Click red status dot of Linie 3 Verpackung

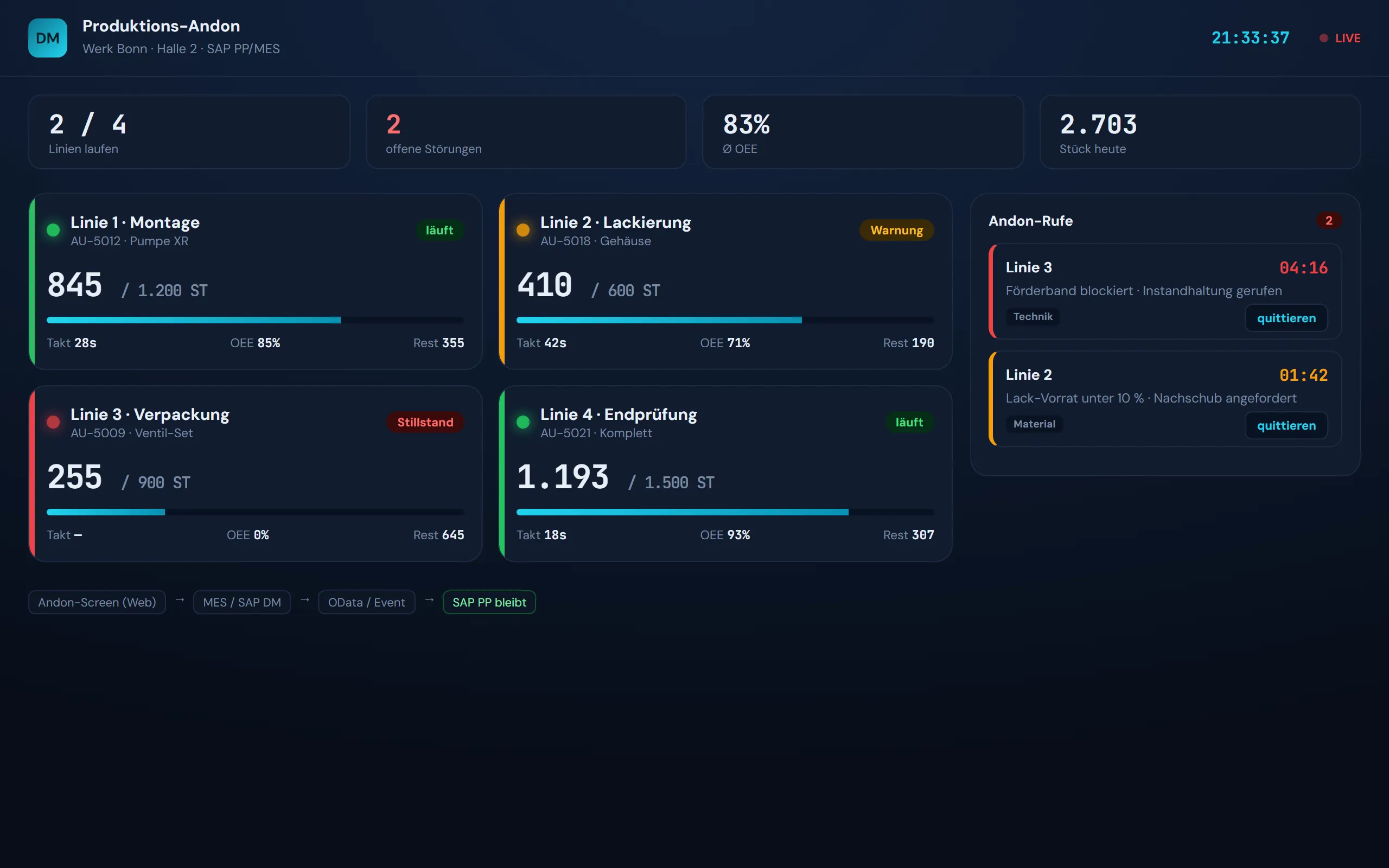click(x=53, y=422)
